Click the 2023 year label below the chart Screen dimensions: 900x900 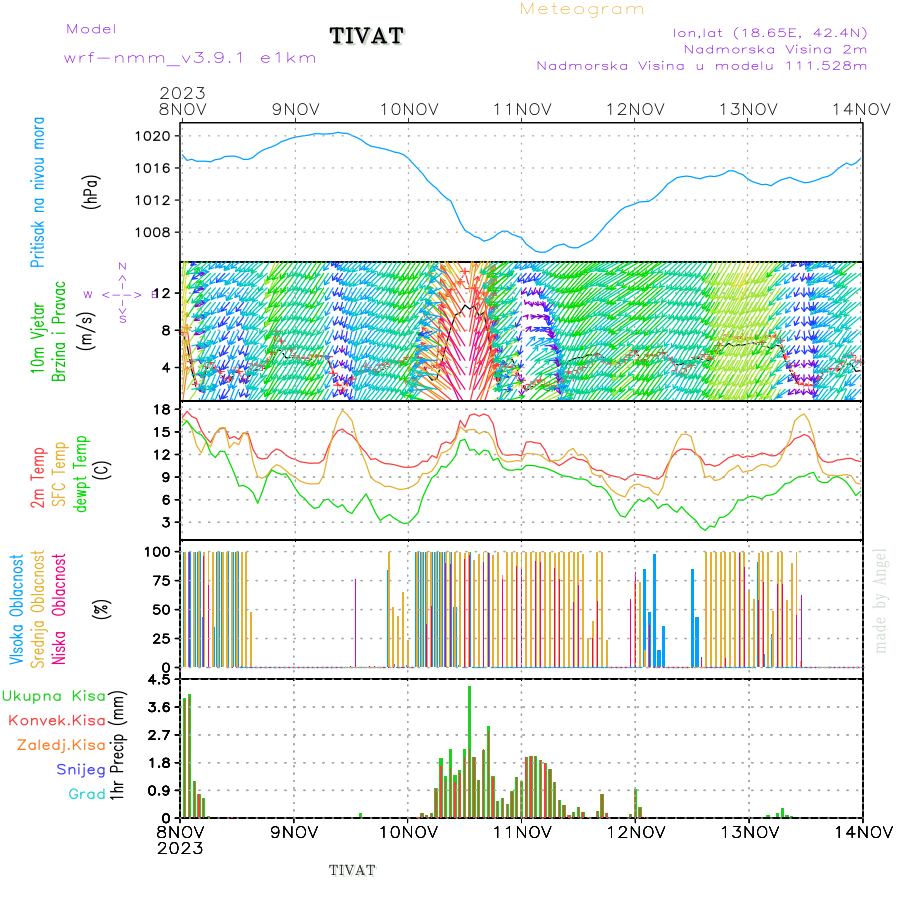click(x=180, y=848)
